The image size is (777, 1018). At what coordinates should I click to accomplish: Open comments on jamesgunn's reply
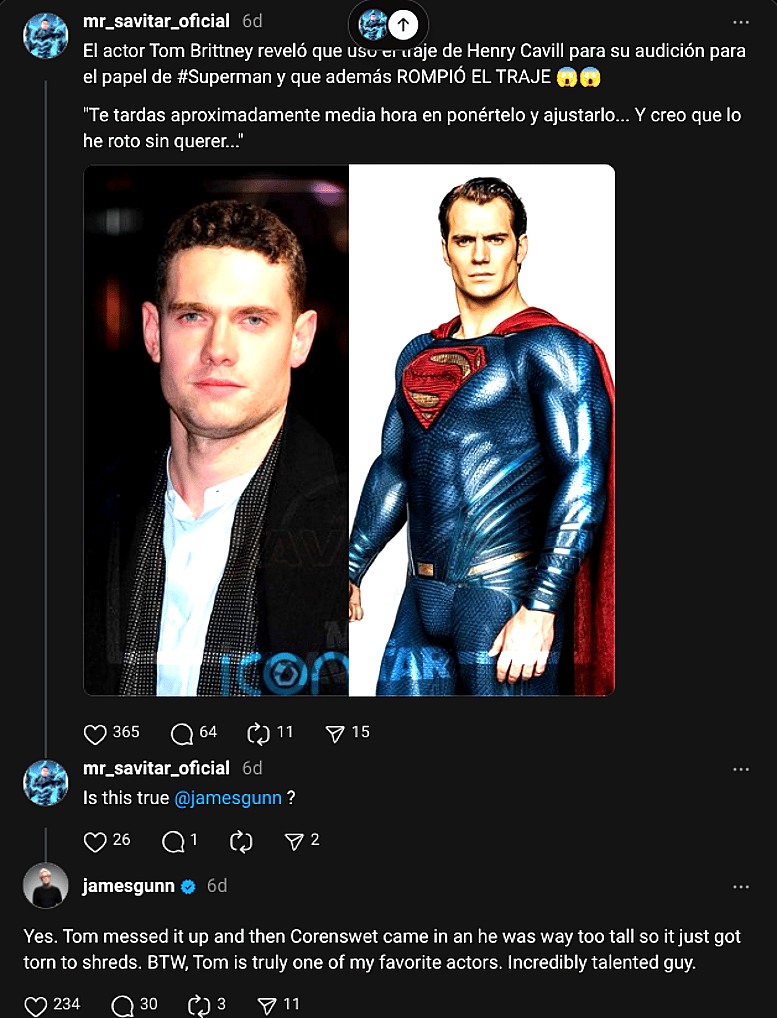pos(123,1005)
